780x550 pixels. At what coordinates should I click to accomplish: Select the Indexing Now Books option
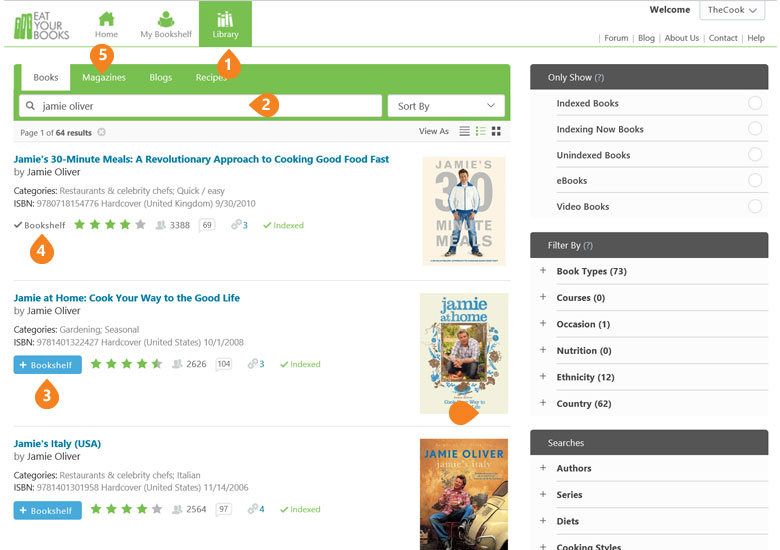(x=755, y=129)
